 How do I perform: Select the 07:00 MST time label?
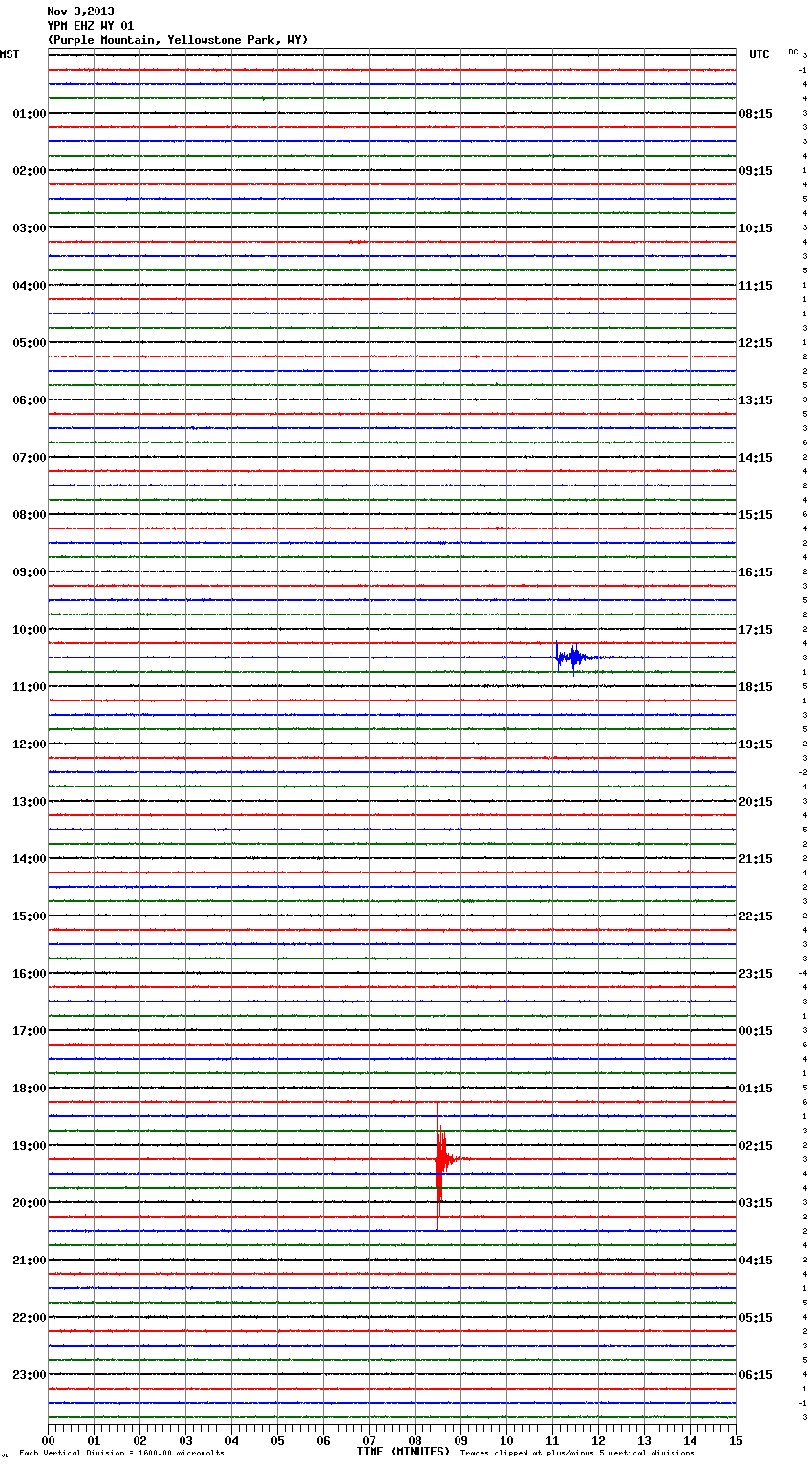(30, 458)
